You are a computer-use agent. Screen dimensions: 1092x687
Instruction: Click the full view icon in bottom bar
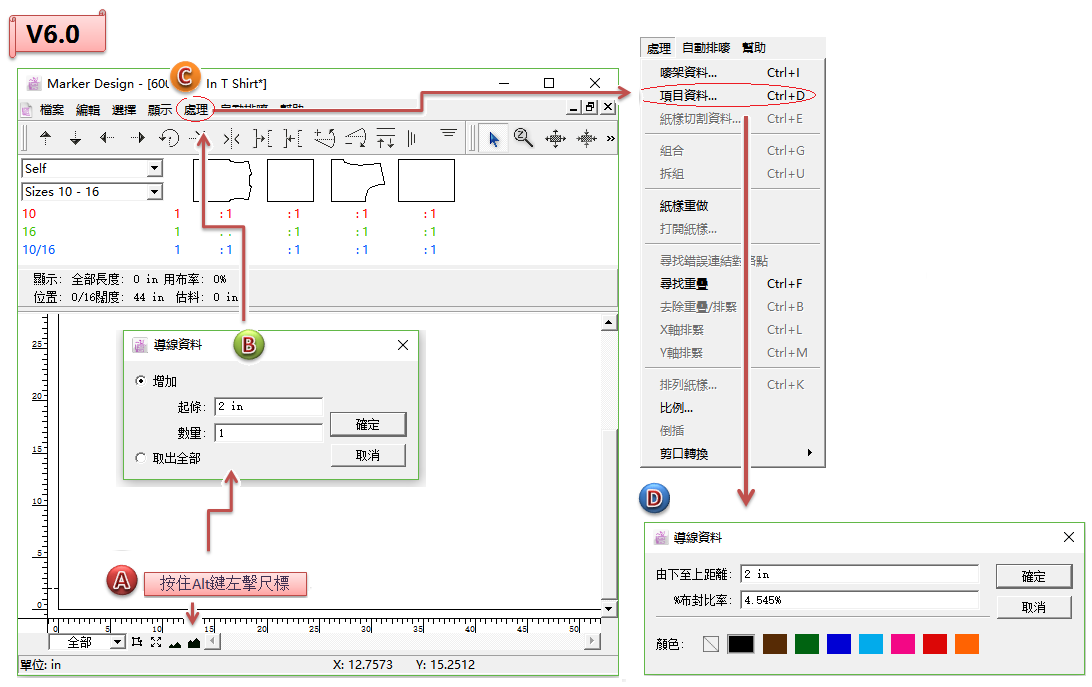tap(155, 642)
